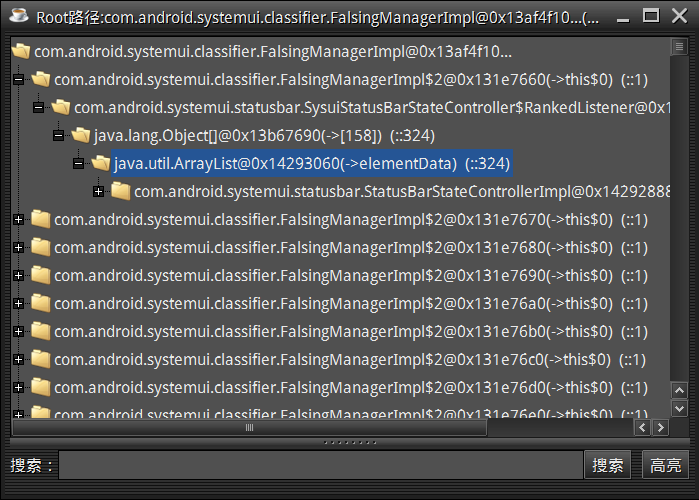Collapse the java.lang.Object[]@0x13b67690 node
This screenshot has width=699, height=500.
tap(58, 136)
